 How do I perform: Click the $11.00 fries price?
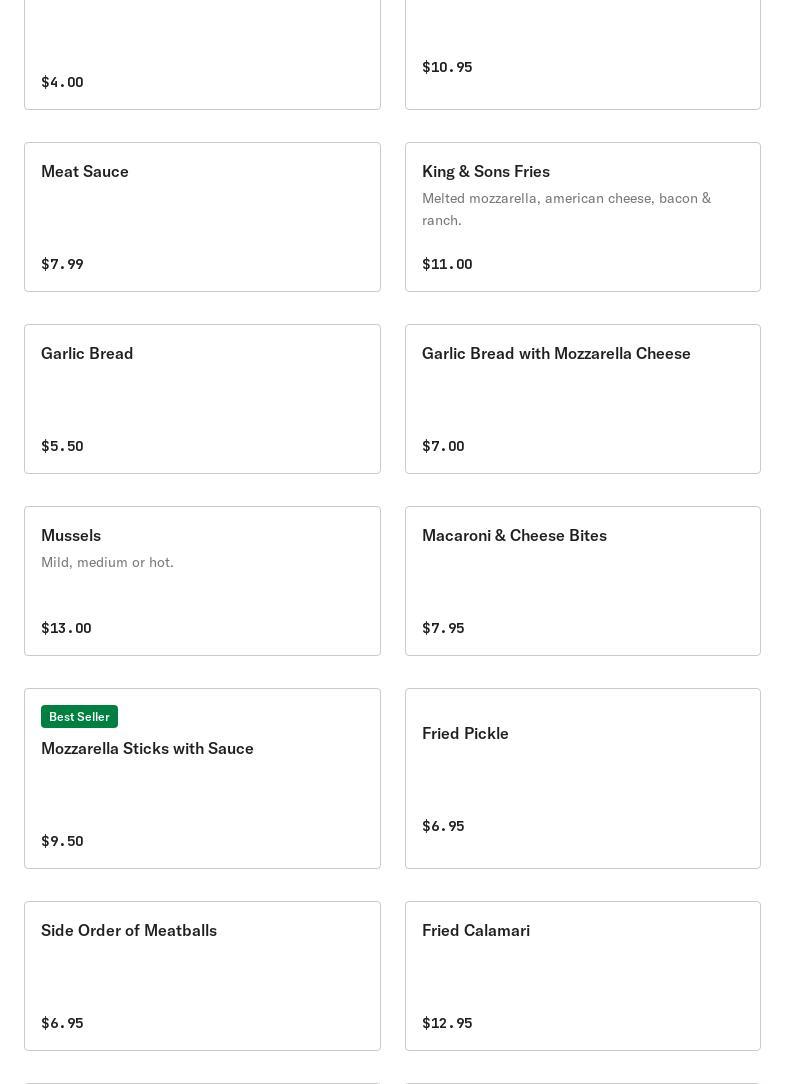coord(447,264)
